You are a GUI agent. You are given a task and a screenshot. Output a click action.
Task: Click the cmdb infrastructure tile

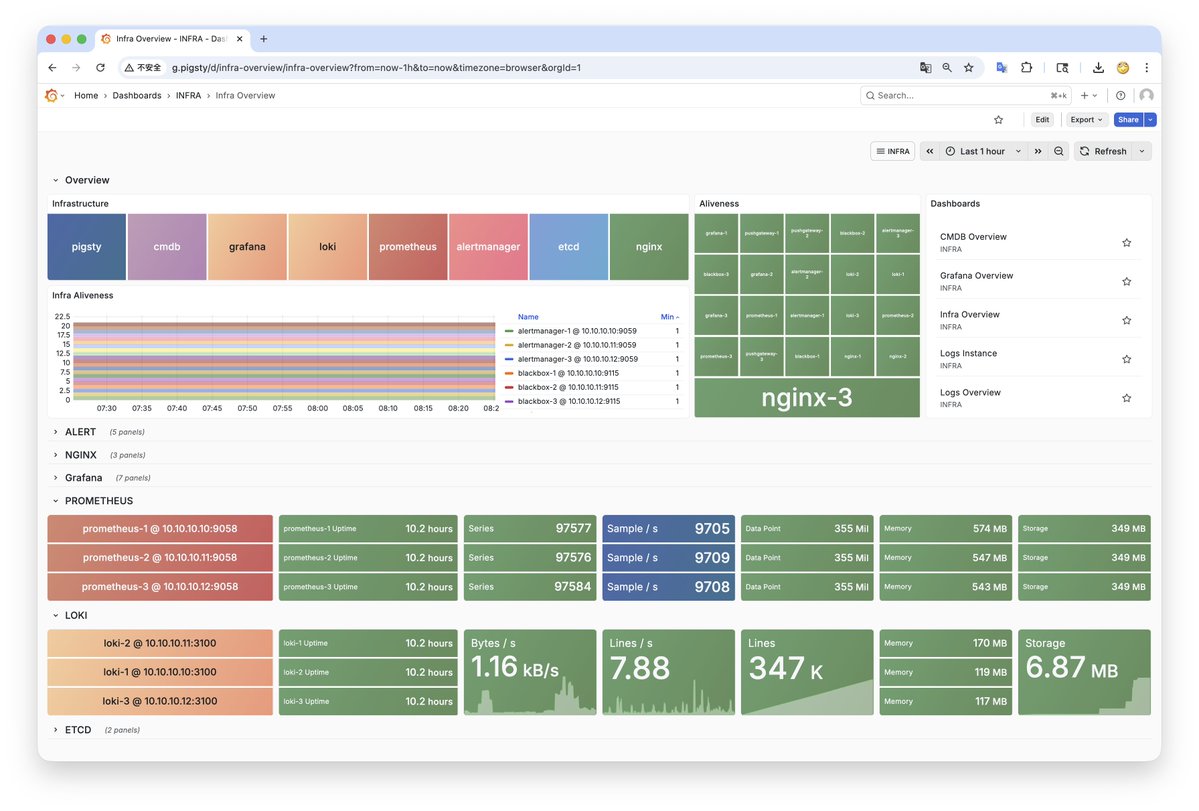click(x=167, y=247)
